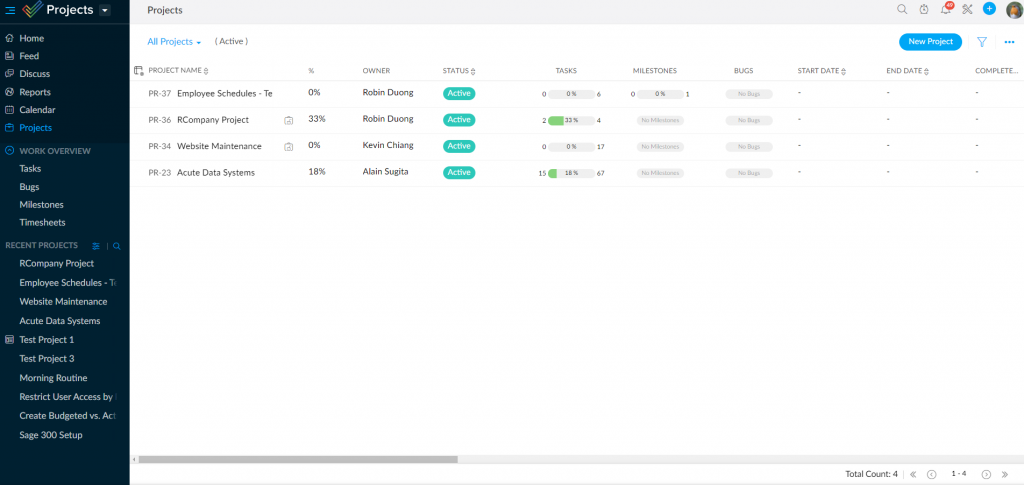The width and height of the screenshot is (1024, 485).
Task: Open the filter funnel icon
Action: point(982,42)
